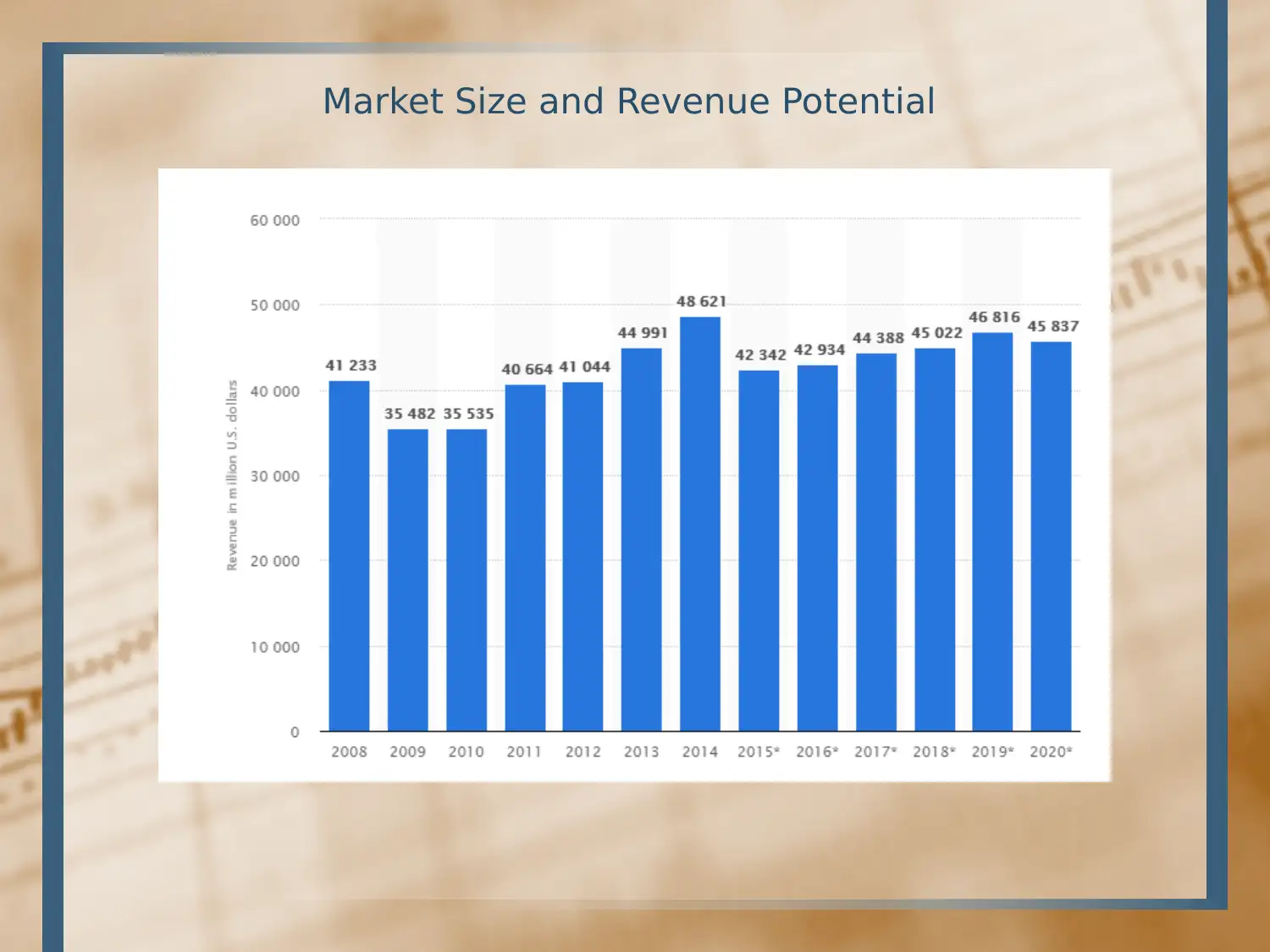Click the y-axis tick '50 000'
Screen dimensions: 1270x952
[x=274, y=305]
